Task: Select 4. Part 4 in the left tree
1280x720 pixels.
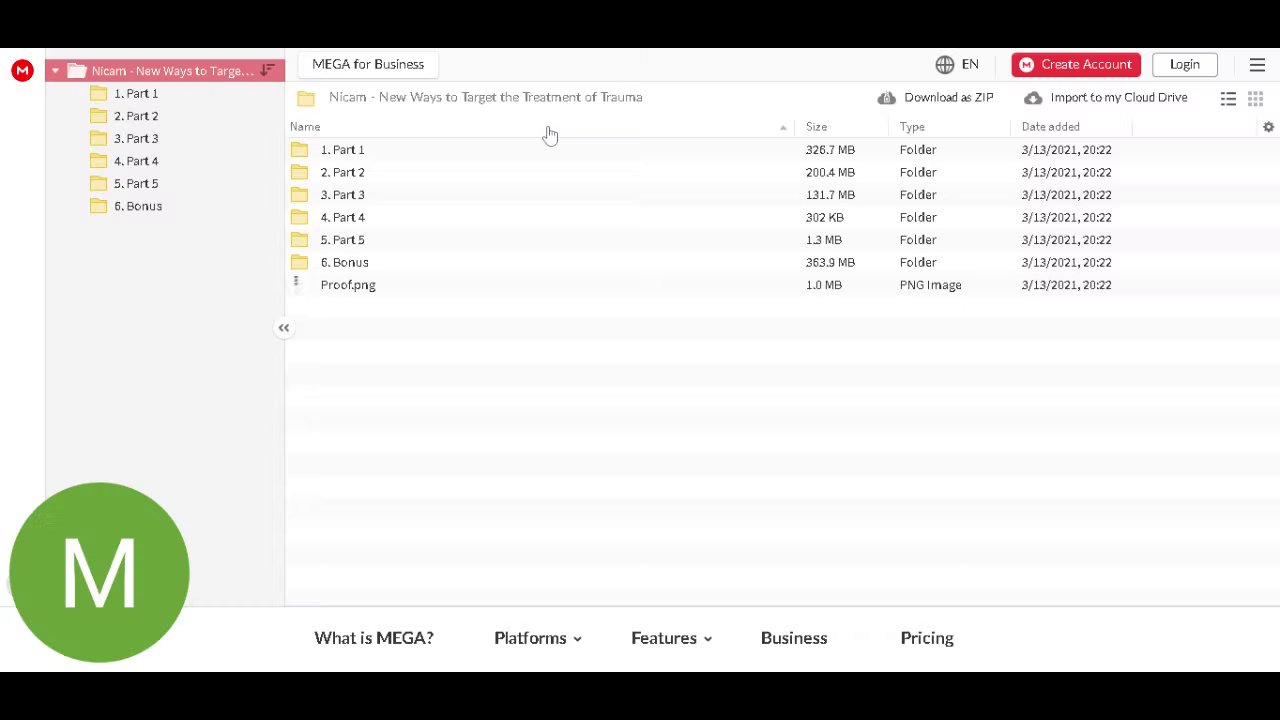Action: pyautogui.click(x=136, y=161)
